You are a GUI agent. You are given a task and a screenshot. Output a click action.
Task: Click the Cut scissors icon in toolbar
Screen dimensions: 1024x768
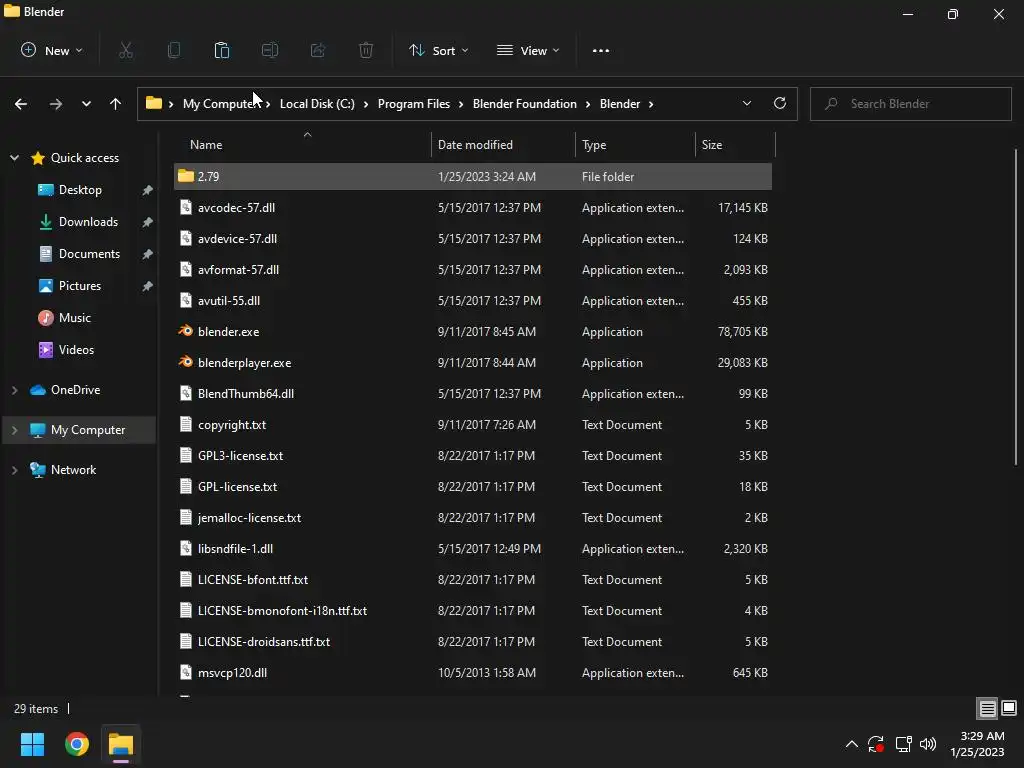tap(126, 50)
